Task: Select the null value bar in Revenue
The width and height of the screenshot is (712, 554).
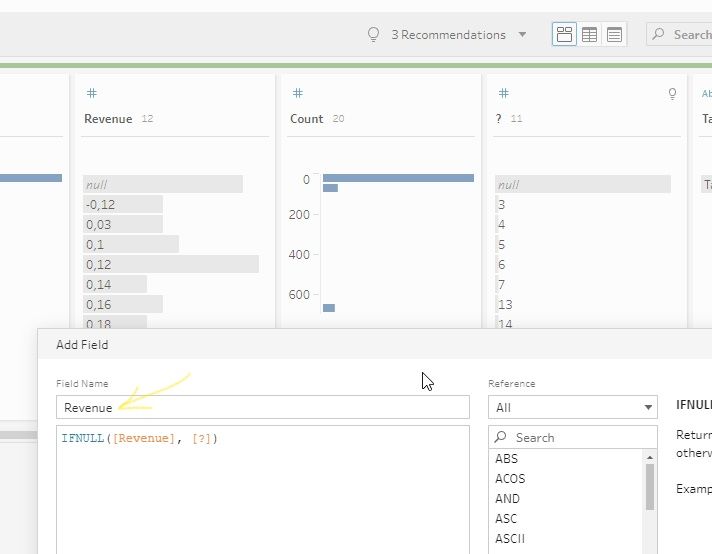Action: coord(163,185)
